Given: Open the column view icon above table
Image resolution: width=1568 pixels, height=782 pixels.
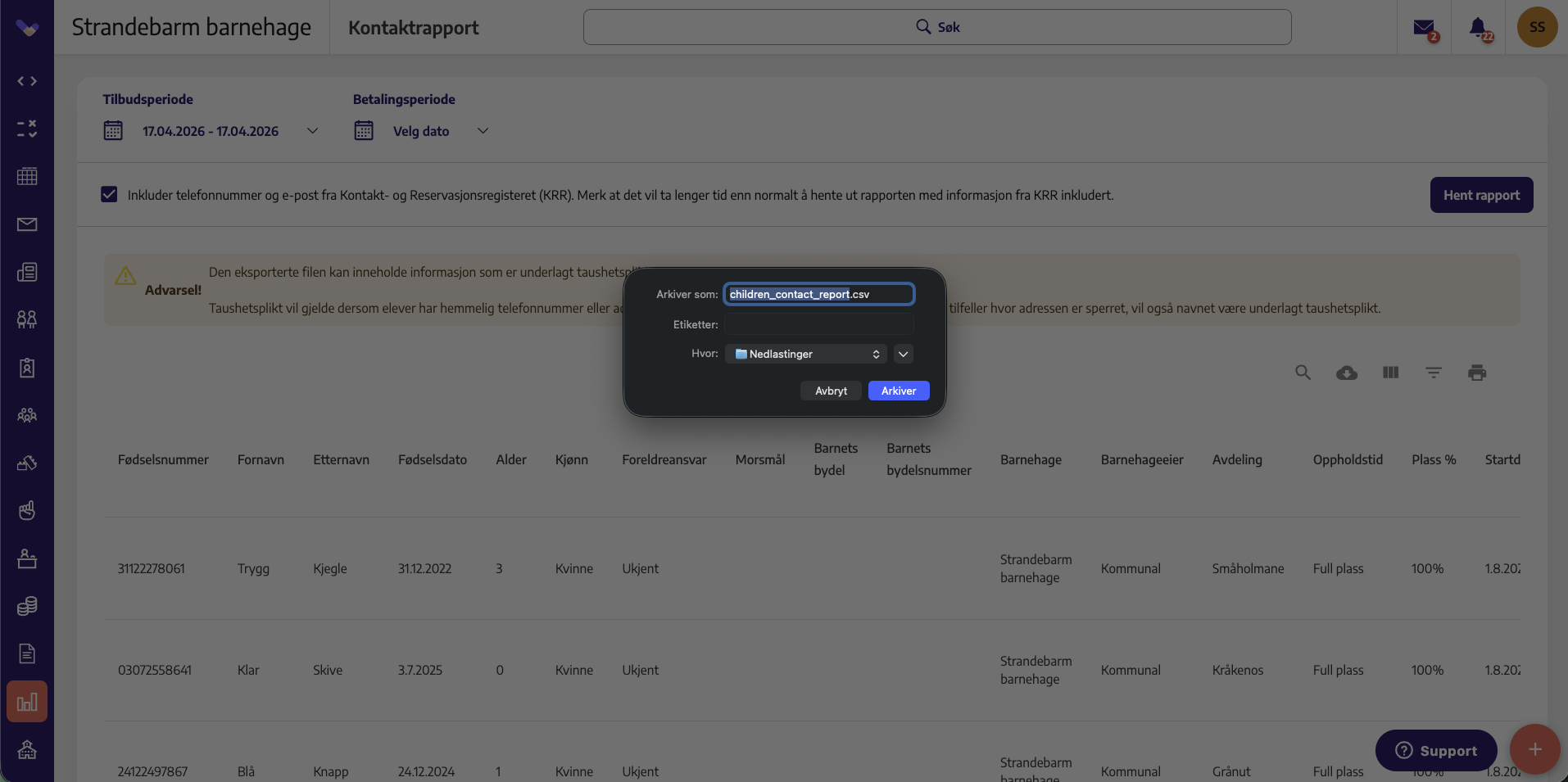Looking at the screenshot, I should pos(1390,373).
